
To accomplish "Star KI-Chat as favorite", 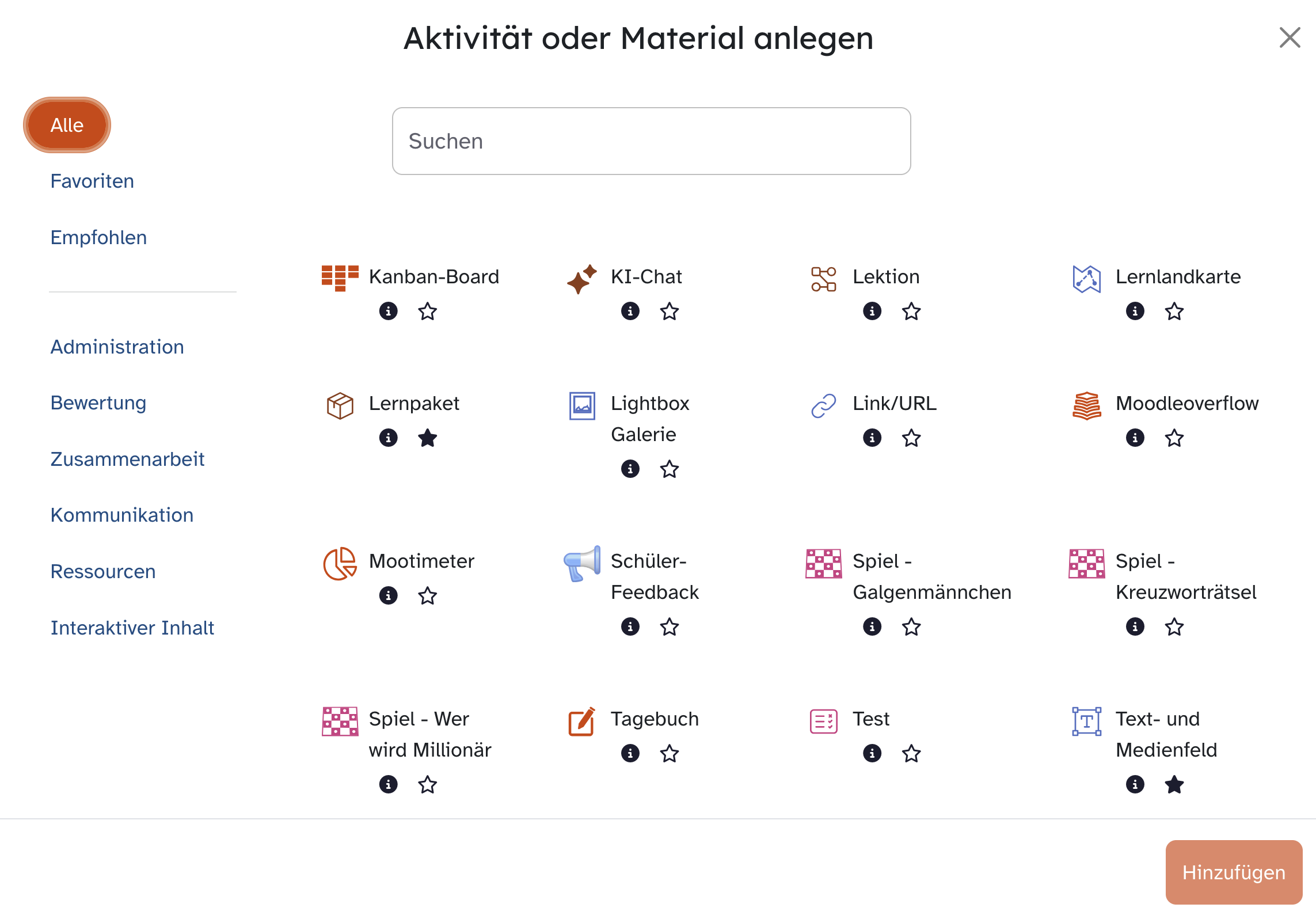I will pyautogui.click(x=669, y=312).
